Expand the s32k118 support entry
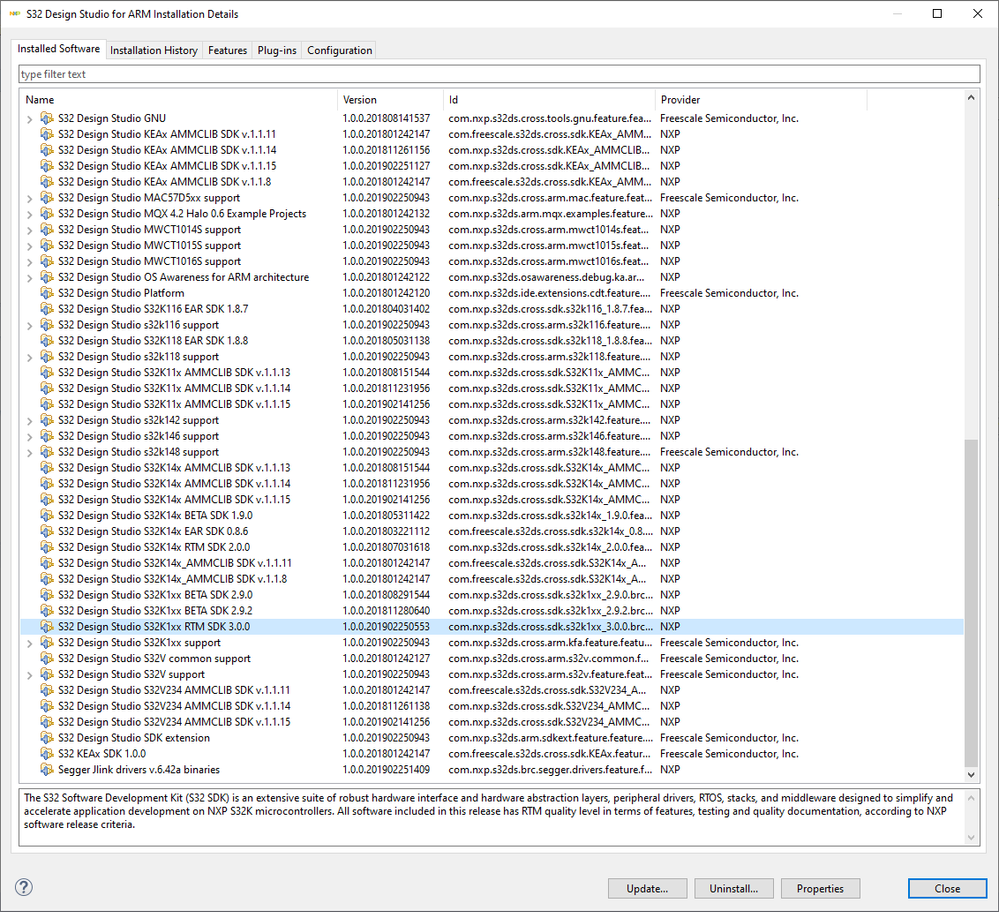Image resolution: width=999 pixels, height=912 pixels. click(x=29, y=358)
